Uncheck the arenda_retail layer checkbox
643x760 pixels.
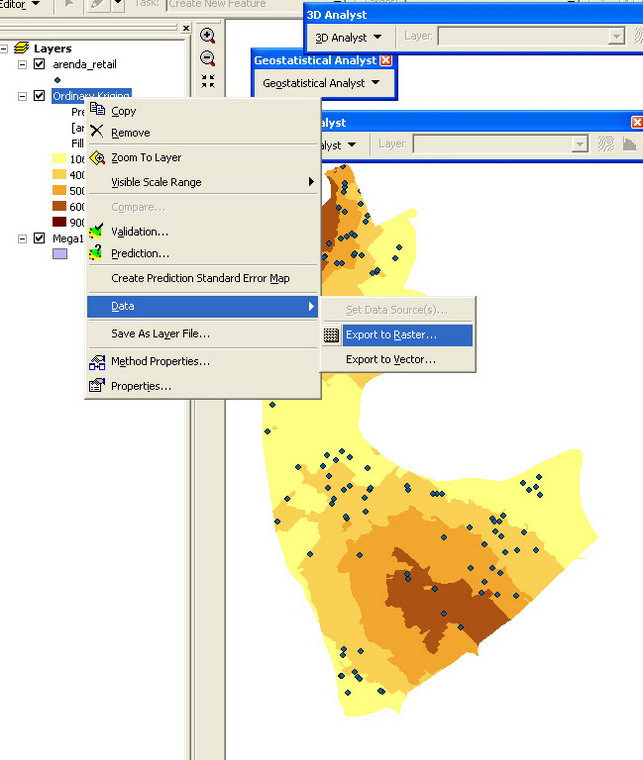(x=39, y=64)
